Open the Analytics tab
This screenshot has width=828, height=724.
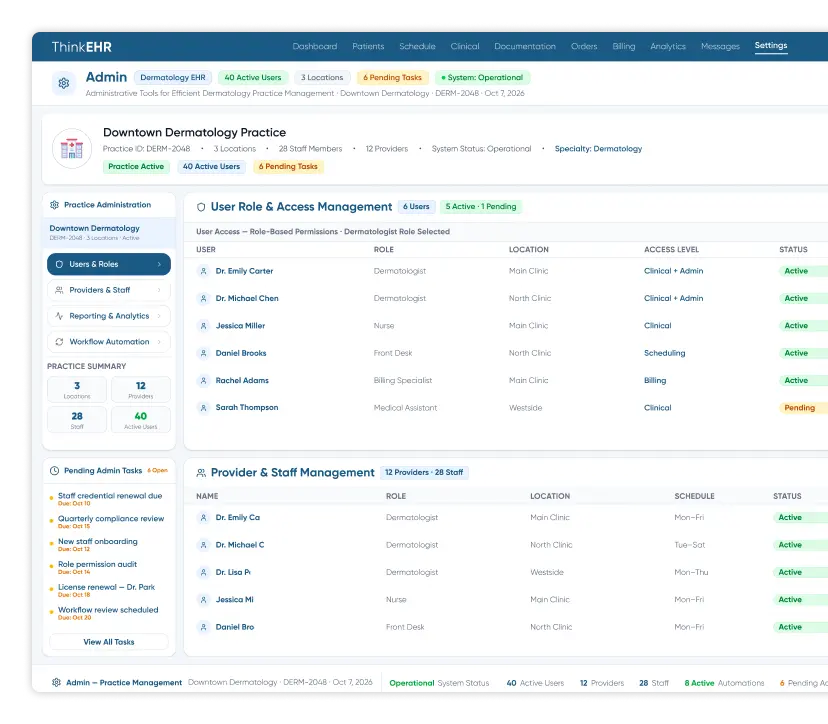click(x=668, y=46)
